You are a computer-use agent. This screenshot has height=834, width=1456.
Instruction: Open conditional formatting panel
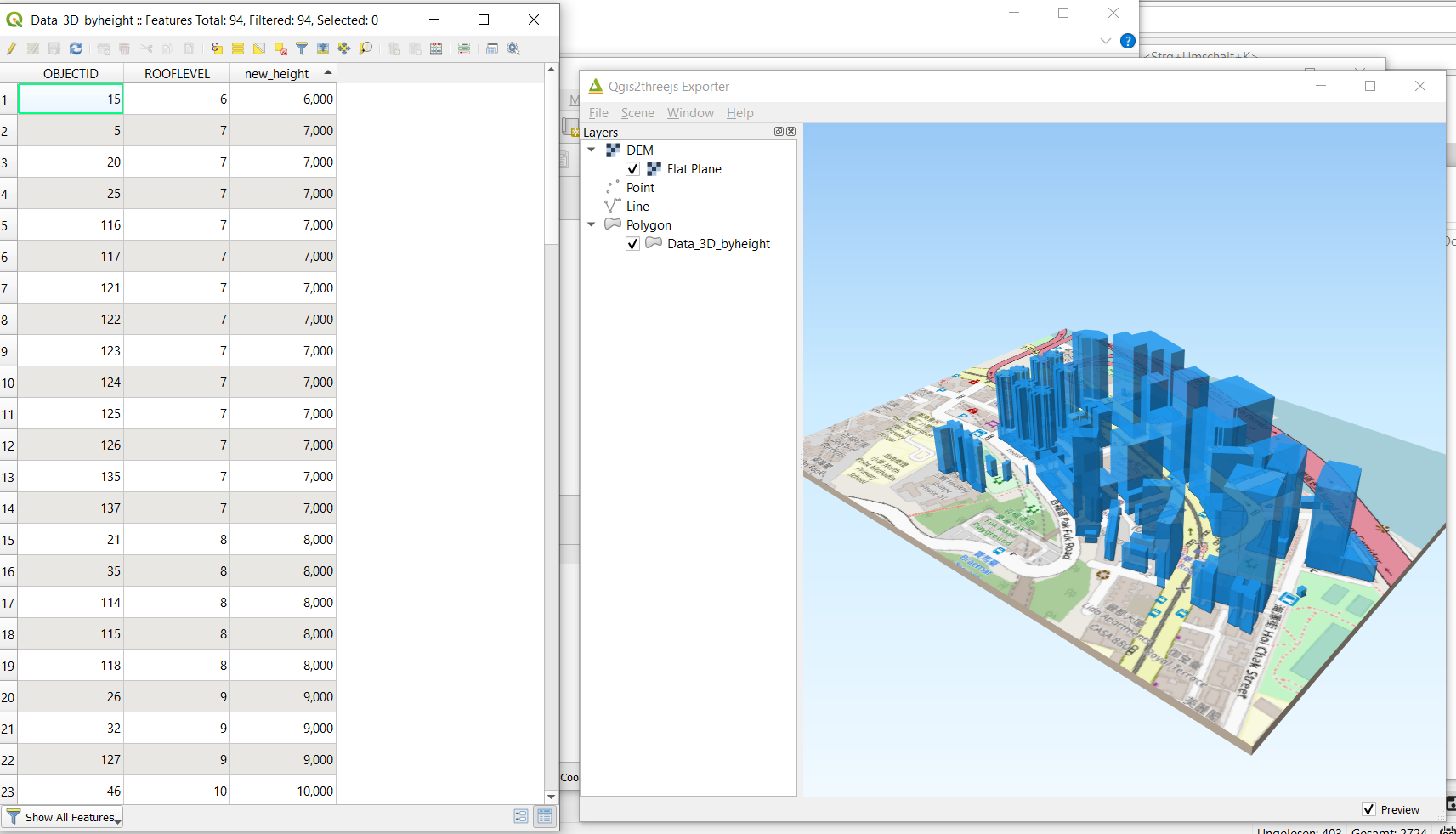pyautogui.click(x=465, y=48)
